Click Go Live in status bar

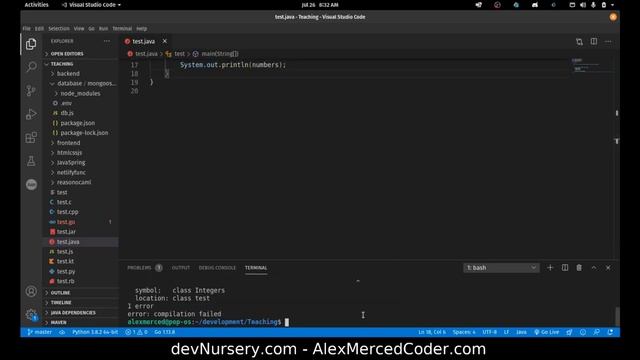click(x=547, y=332)
